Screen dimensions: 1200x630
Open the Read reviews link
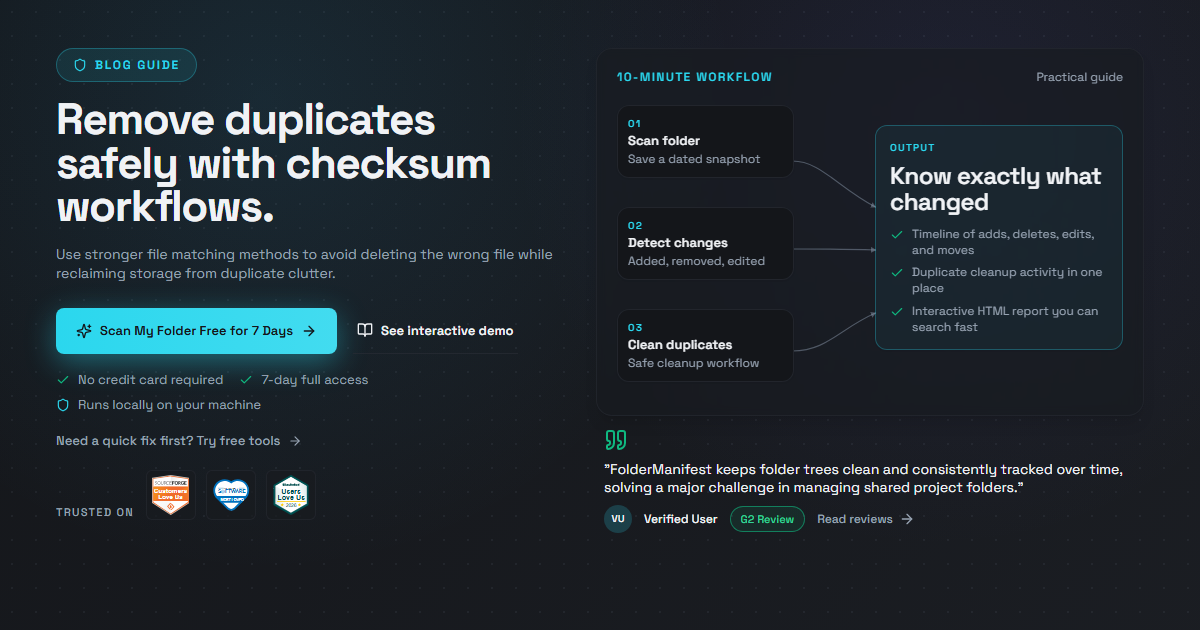[865, 519]
